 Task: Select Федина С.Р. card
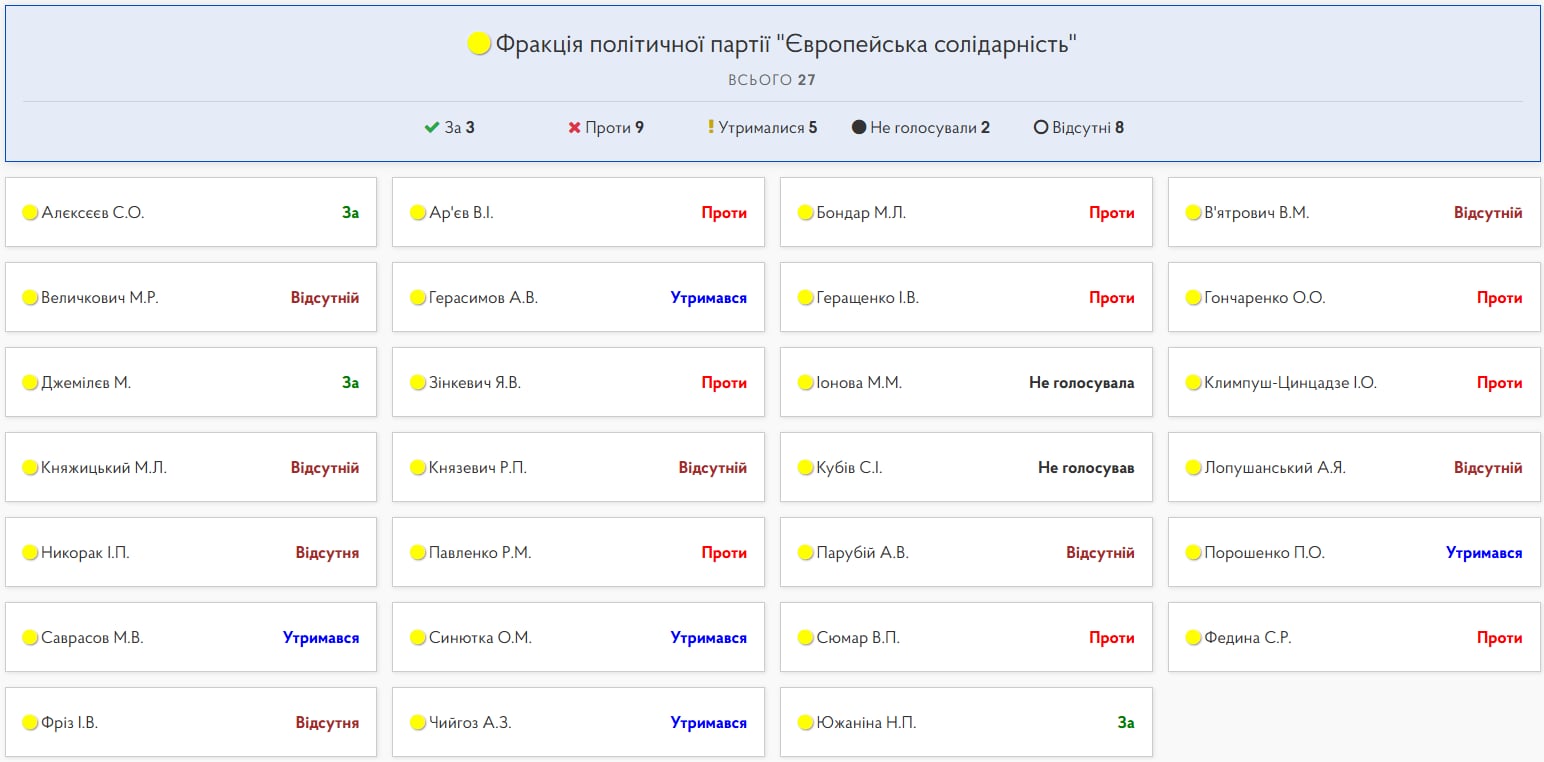coord(1353,637)
